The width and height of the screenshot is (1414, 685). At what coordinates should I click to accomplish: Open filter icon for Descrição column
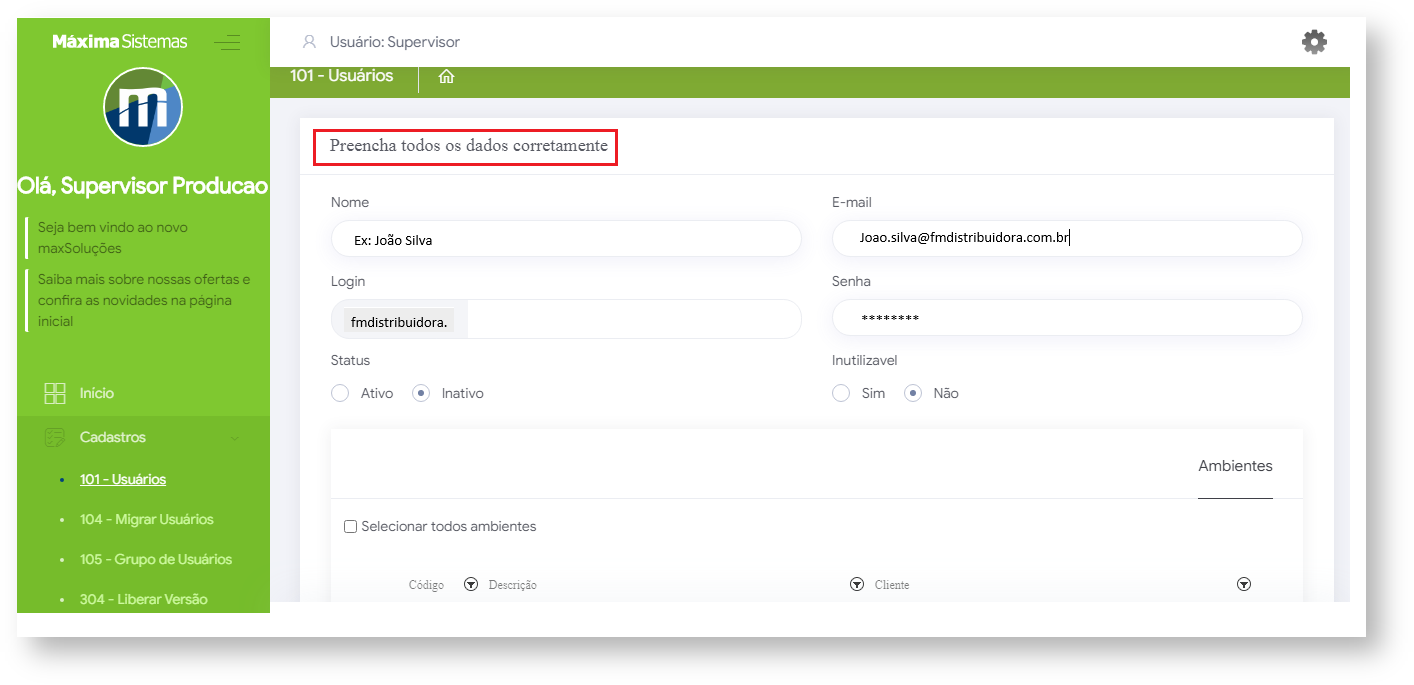856,585
